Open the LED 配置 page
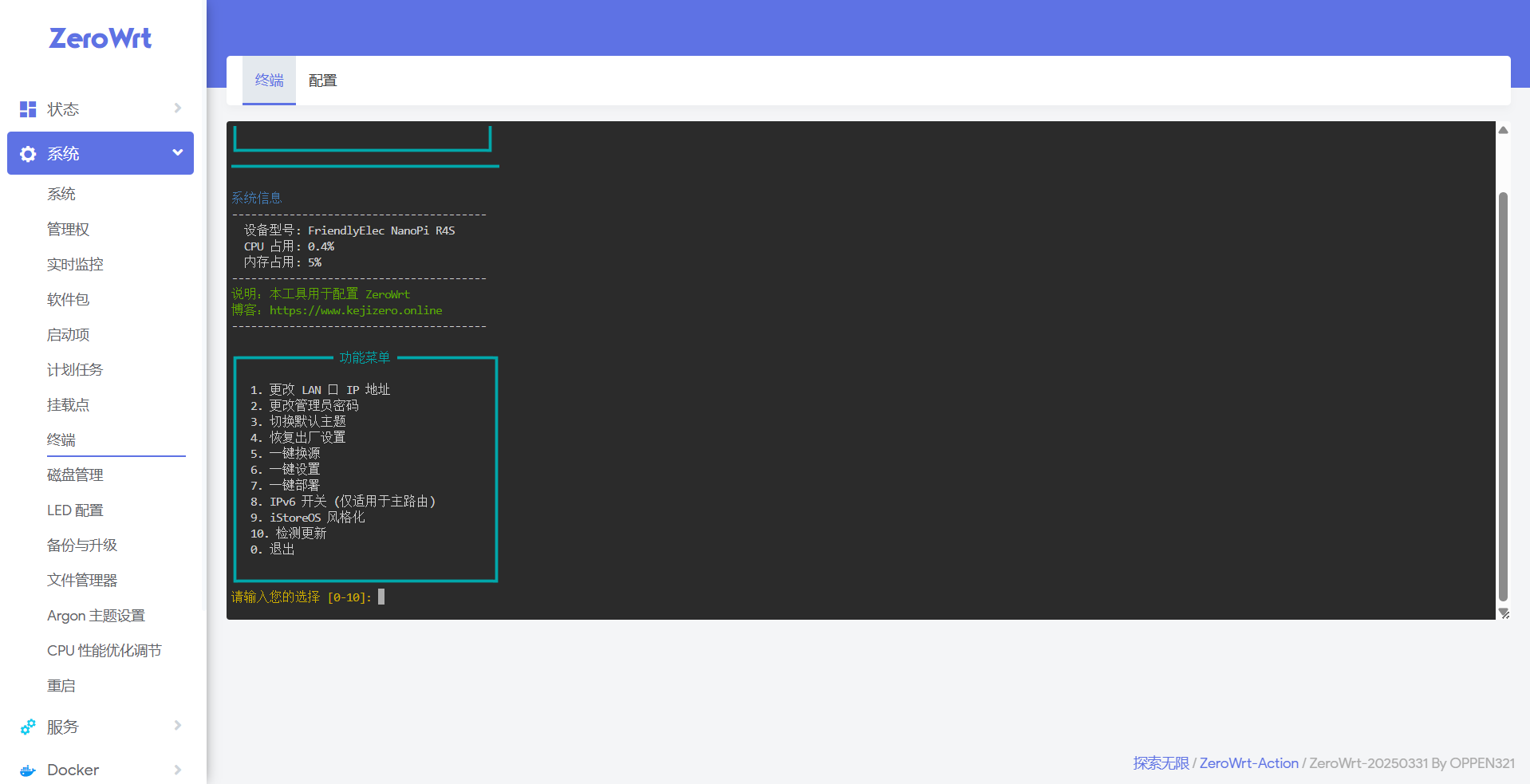This screenshot has width=1530, height=784. pos(75,510)
